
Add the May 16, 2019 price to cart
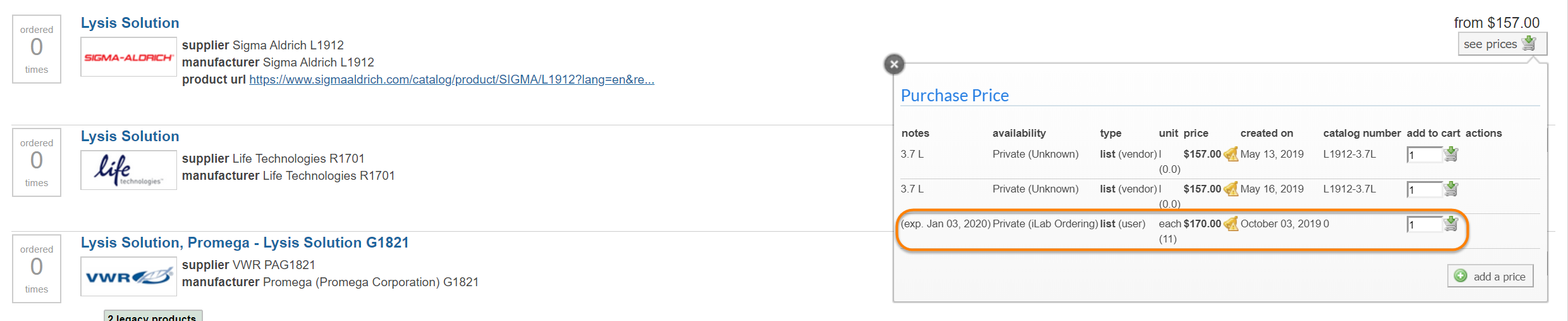[1451, 189]
